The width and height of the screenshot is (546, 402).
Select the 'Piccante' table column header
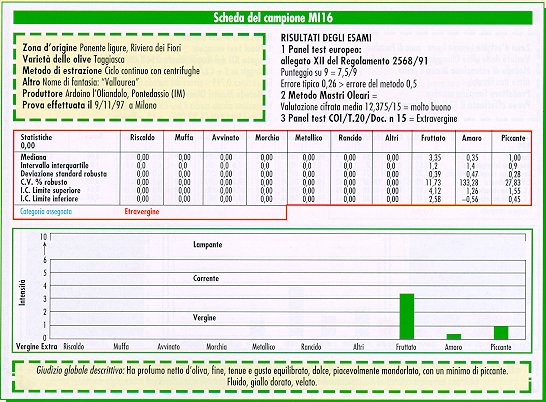[x=513, y=138]
